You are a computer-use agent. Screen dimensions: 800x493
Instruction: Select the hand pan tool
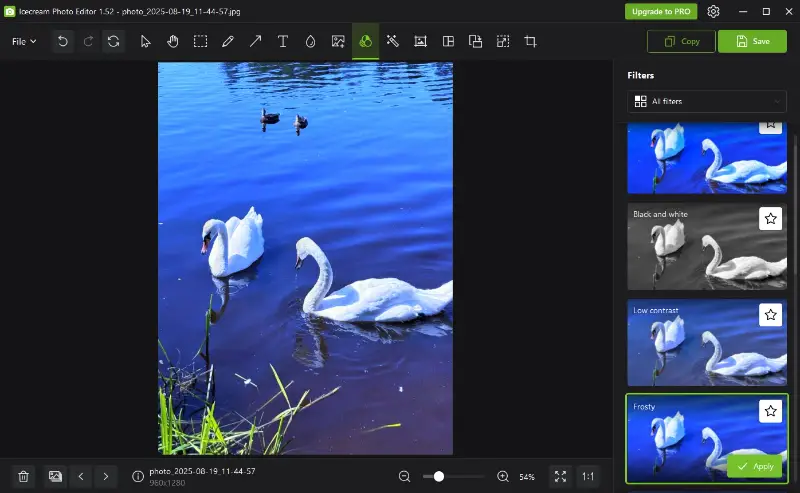[173, 41]
